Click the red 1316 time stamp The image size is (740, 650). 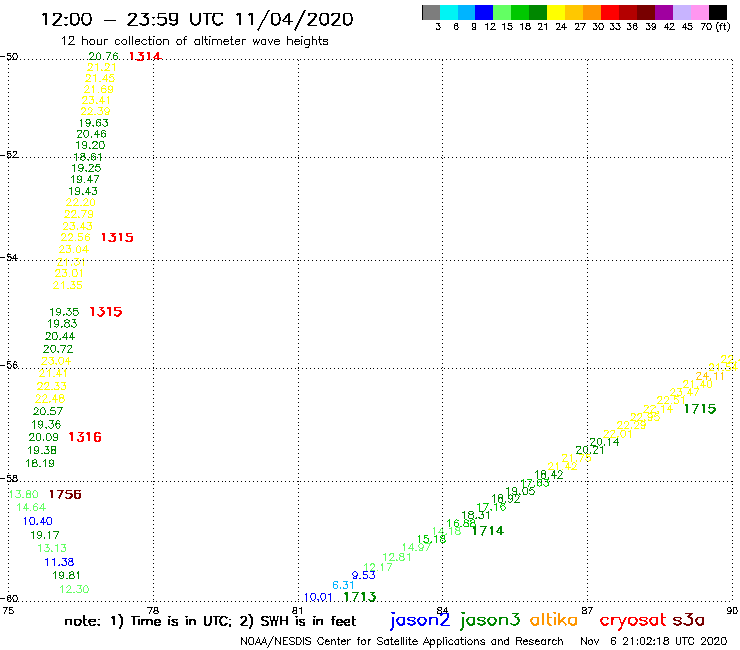tap(85, 437)
